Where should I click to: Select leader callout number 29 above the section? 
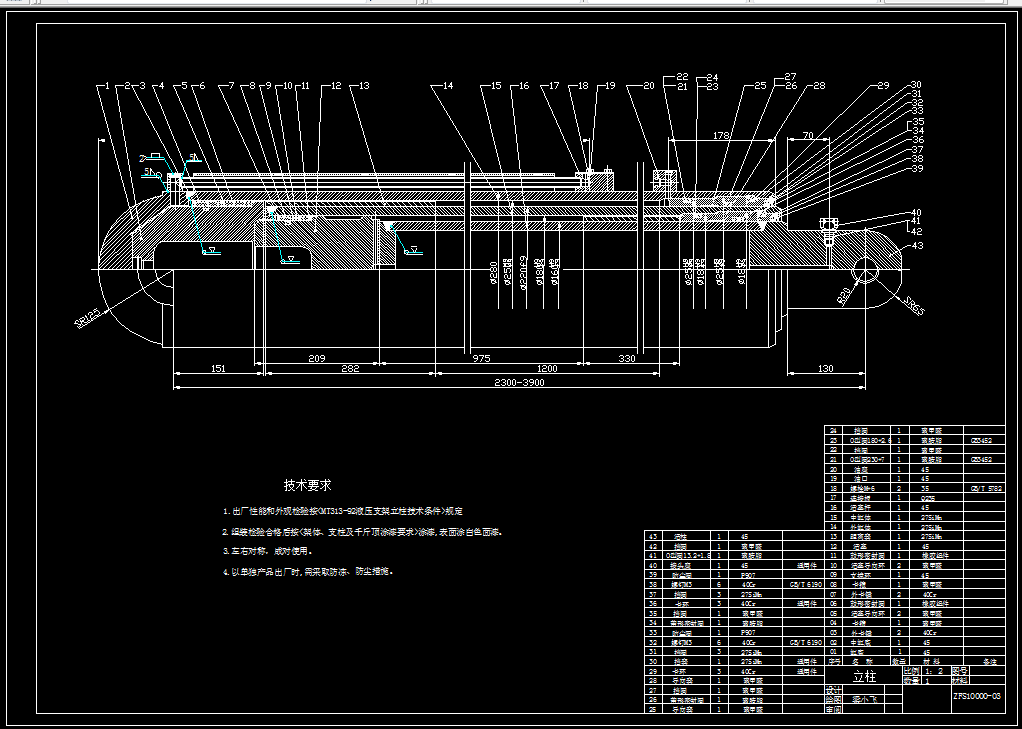(883, 85)
